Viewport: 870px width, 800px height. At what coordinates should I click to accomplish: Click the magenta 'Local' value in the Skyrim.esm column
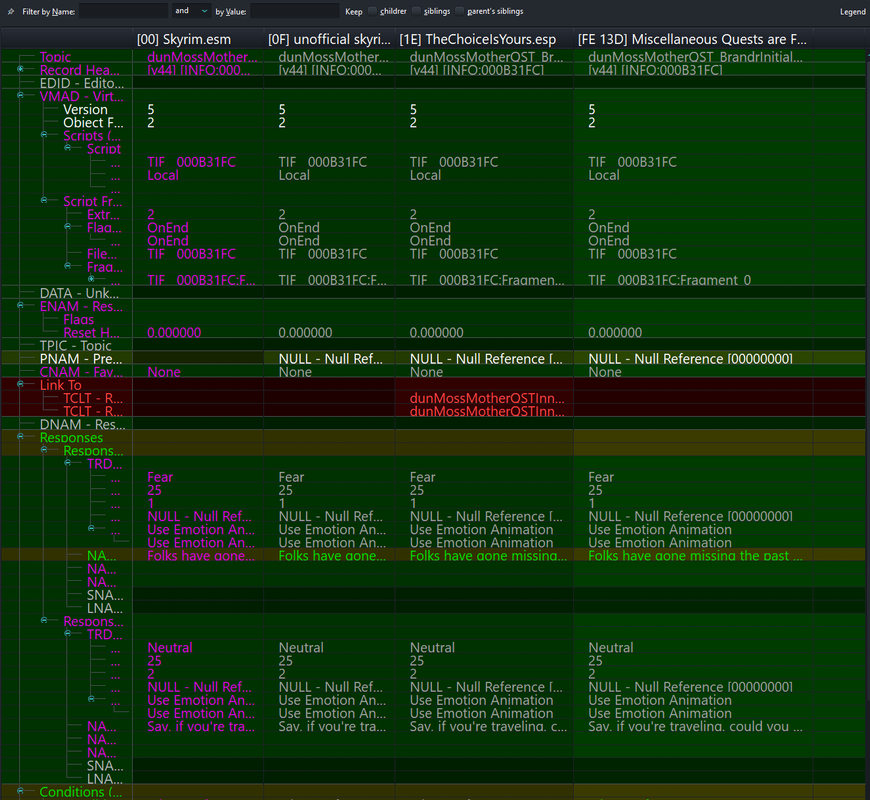163,175
